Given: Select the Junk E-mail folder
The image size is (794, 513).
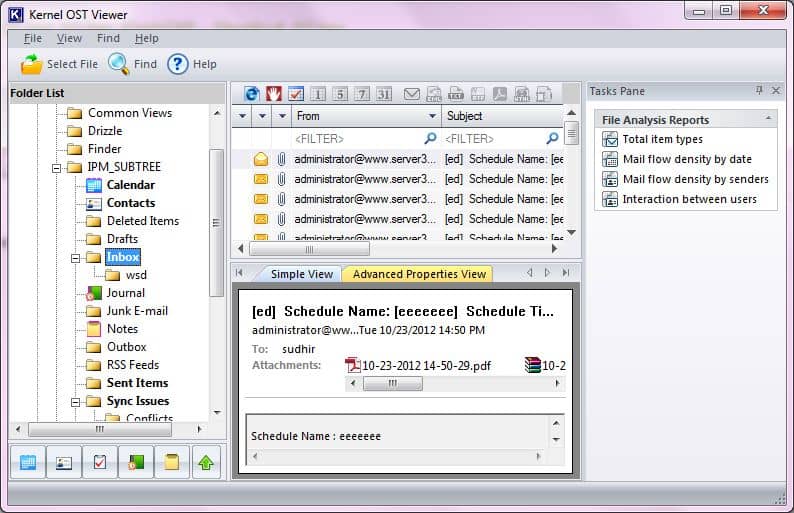Looking at the screenshot, I should click(x=127, y=311).
